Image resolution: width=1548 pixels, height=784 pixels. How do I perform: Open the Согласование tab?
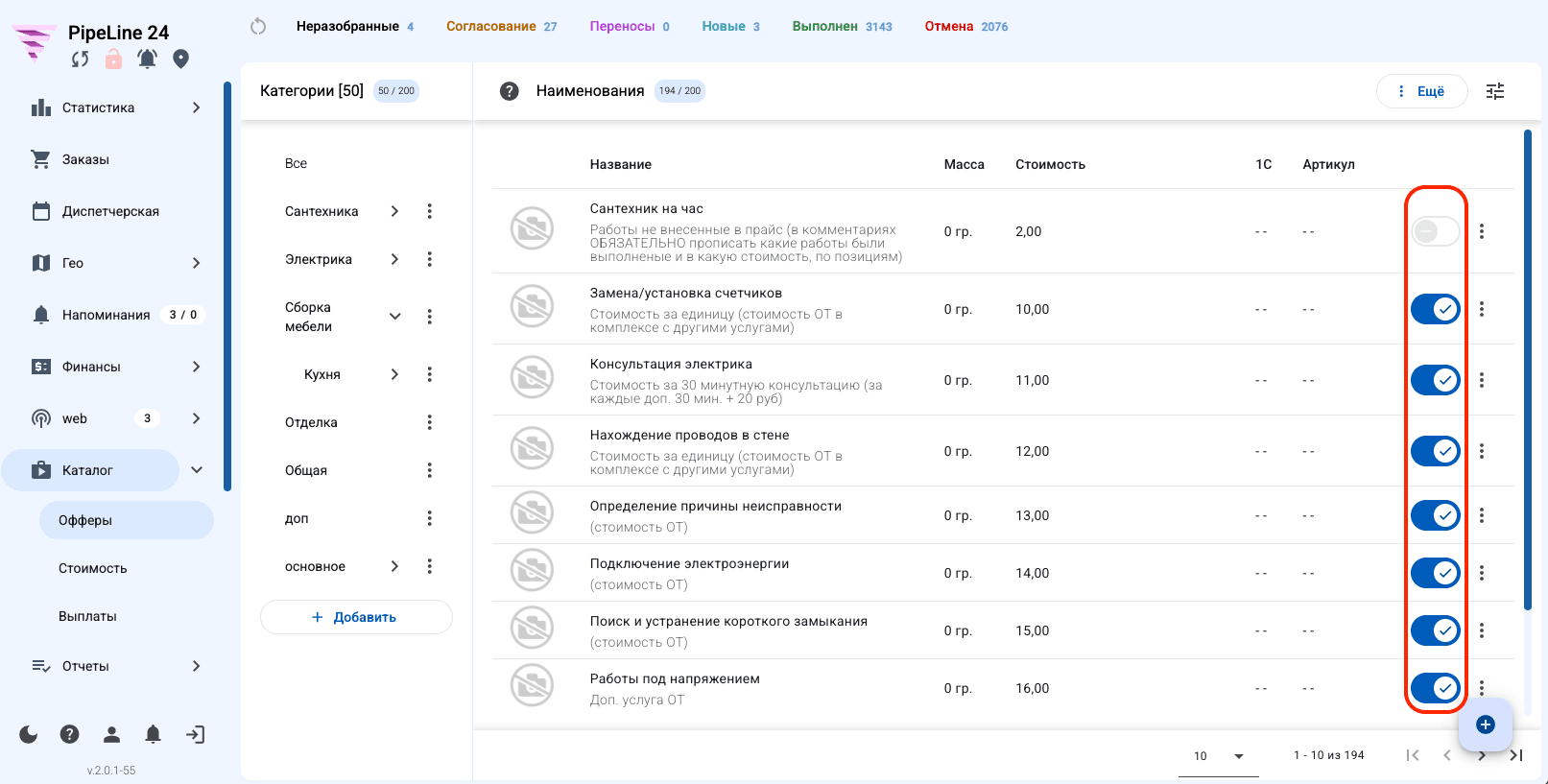coord(501,26)
